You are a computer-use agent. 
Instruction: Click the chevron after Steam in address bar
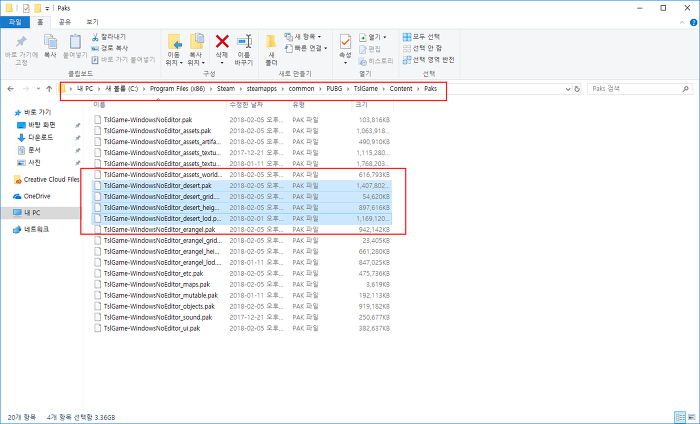click(241, 89)
